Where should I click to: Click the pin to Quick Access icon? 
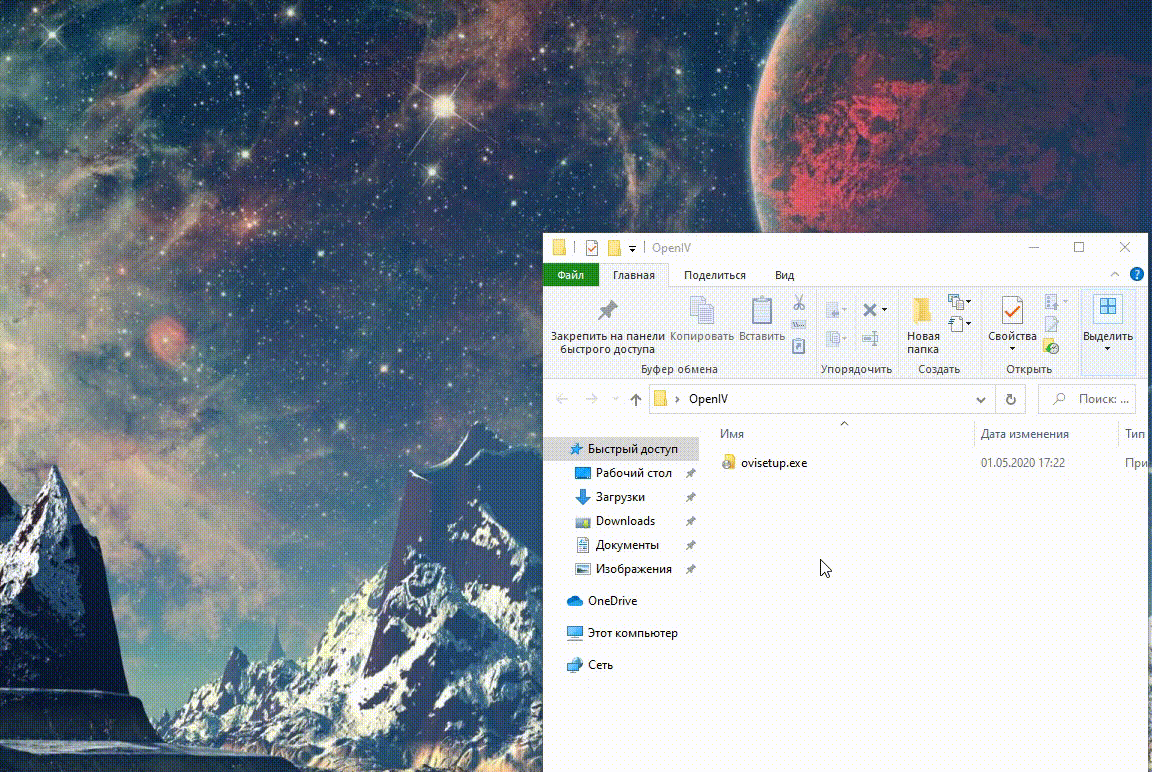pos(607,310)
